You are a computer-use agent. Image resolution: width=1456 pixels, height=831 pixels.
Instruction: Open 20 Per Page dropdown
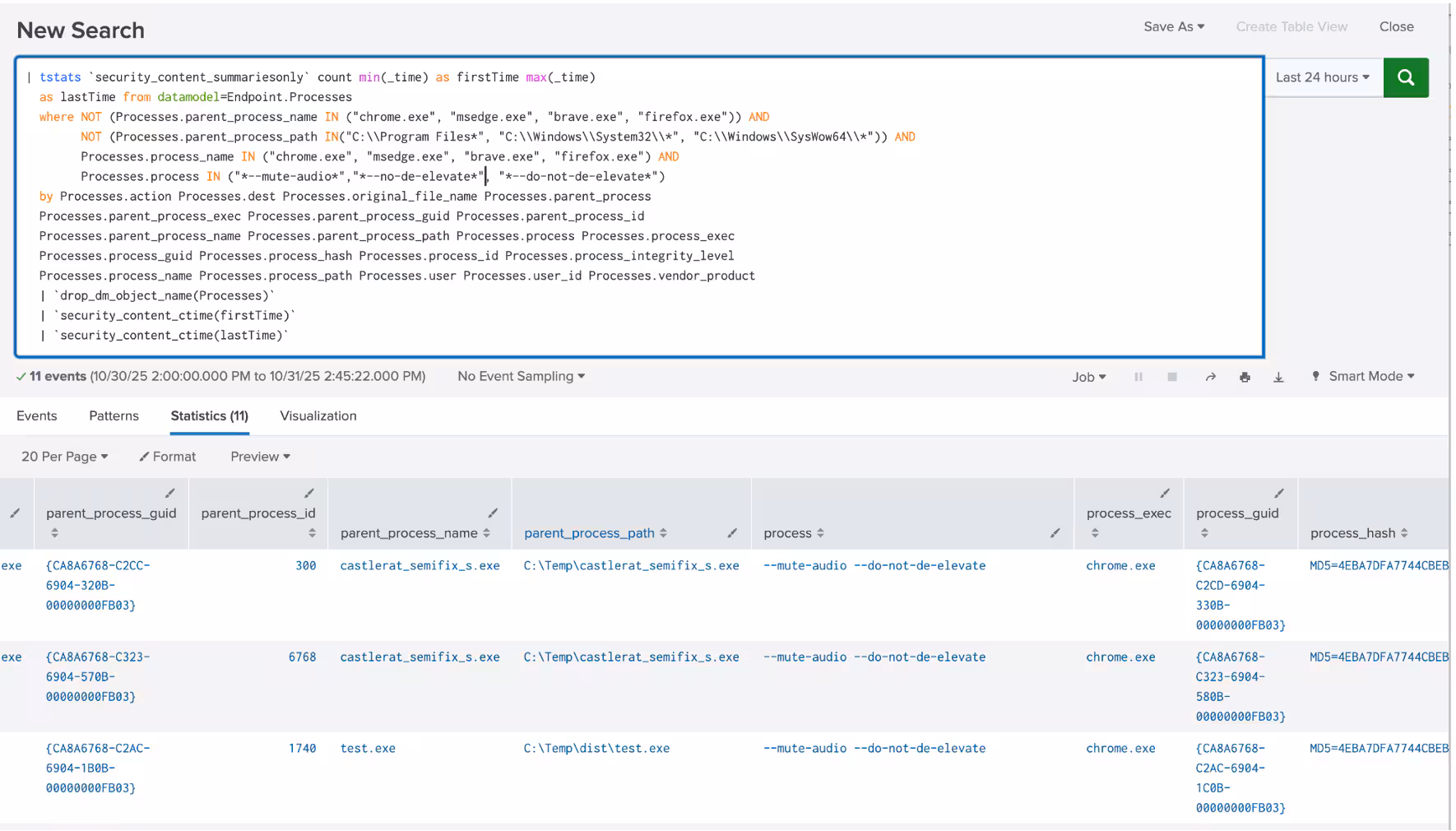click(64, 457)
